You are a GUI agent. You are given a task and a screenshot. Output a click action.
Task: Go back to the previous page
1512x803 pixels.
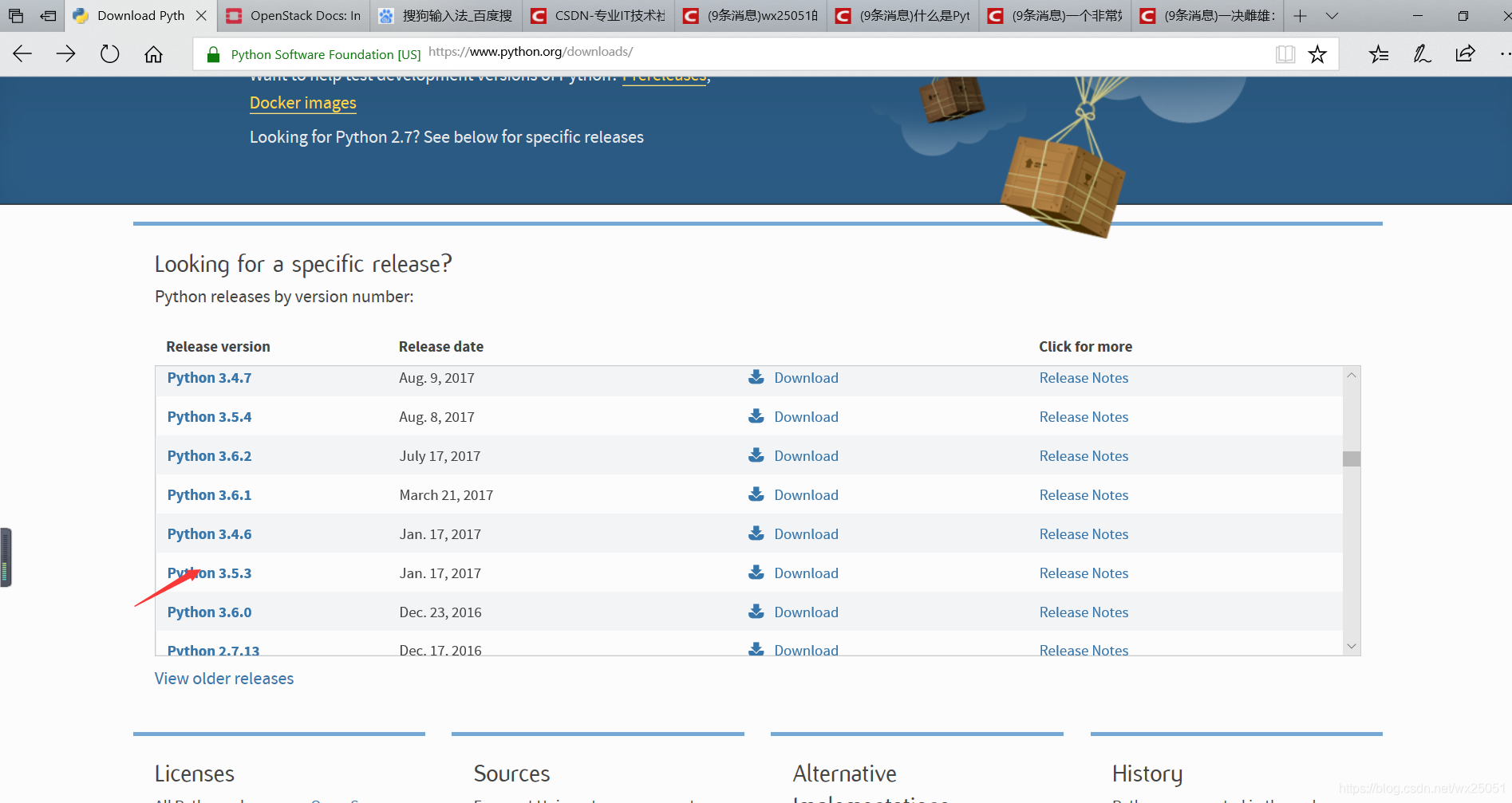[22, 53]
